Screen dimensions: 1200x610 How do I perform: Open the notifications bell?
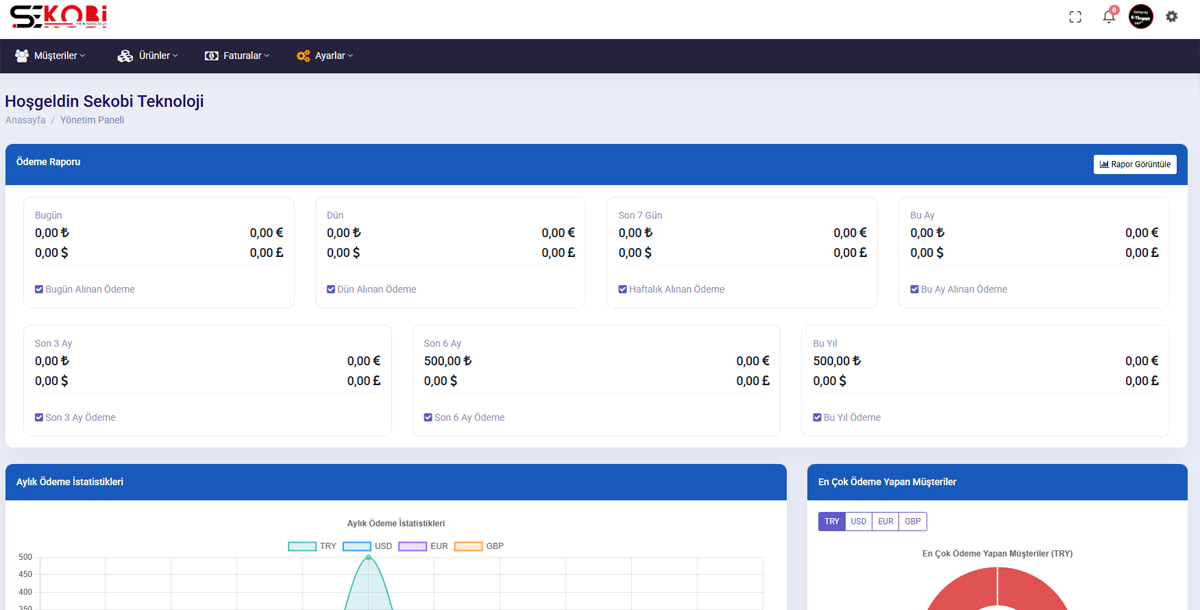tap(1108, 17)
